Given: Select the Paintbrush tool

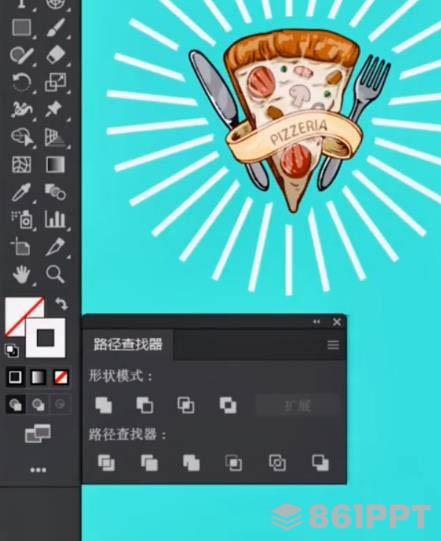Looking at the screenshot, I should (x=55, y=27).
